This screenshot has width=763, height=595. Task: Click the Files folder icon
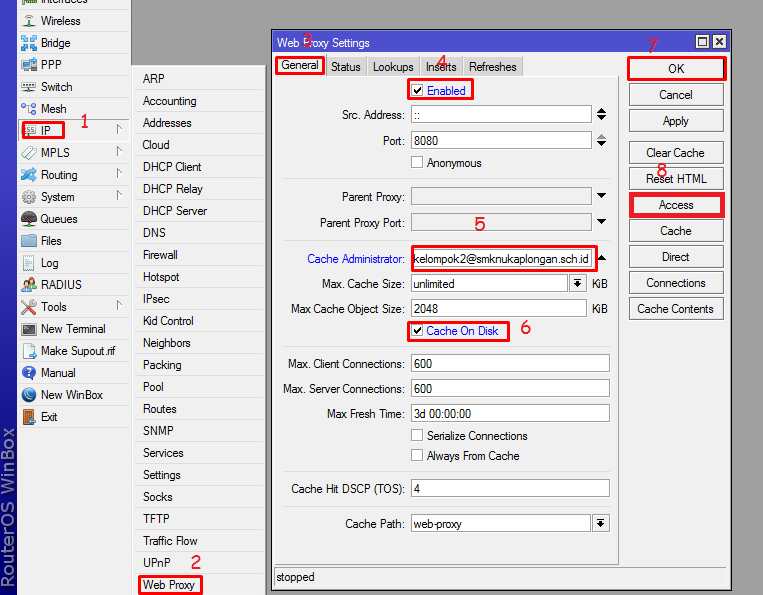pyautogui.click(x=29, y=241)
